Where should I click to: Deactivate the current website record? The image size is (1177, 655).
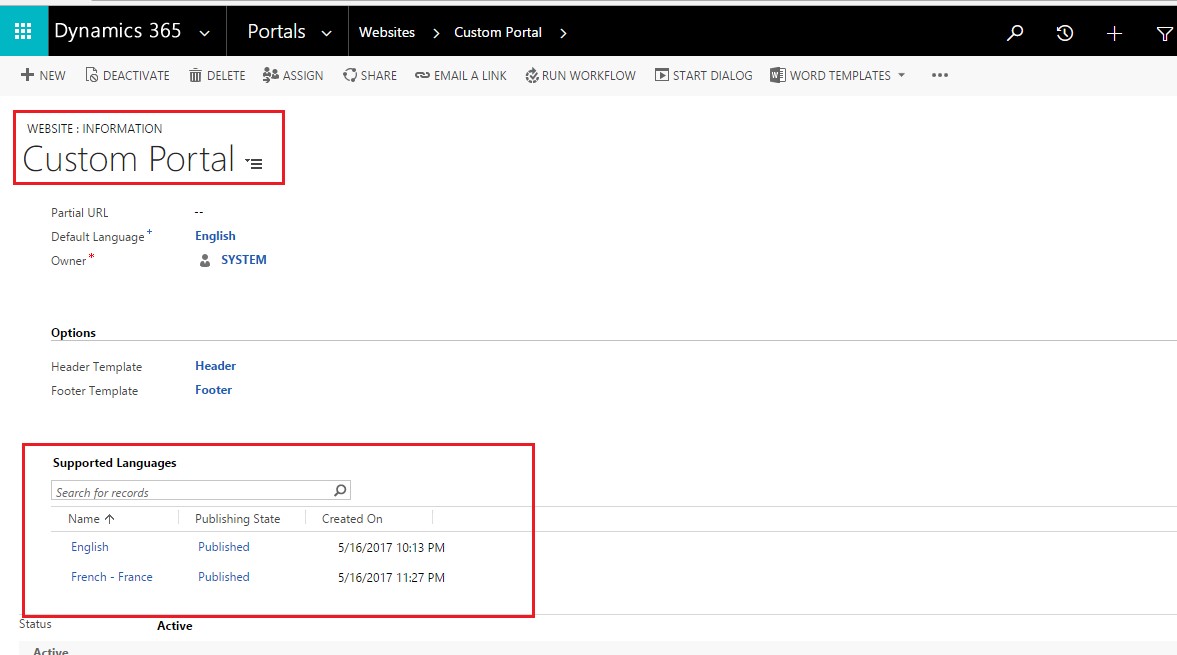(127, 75)
